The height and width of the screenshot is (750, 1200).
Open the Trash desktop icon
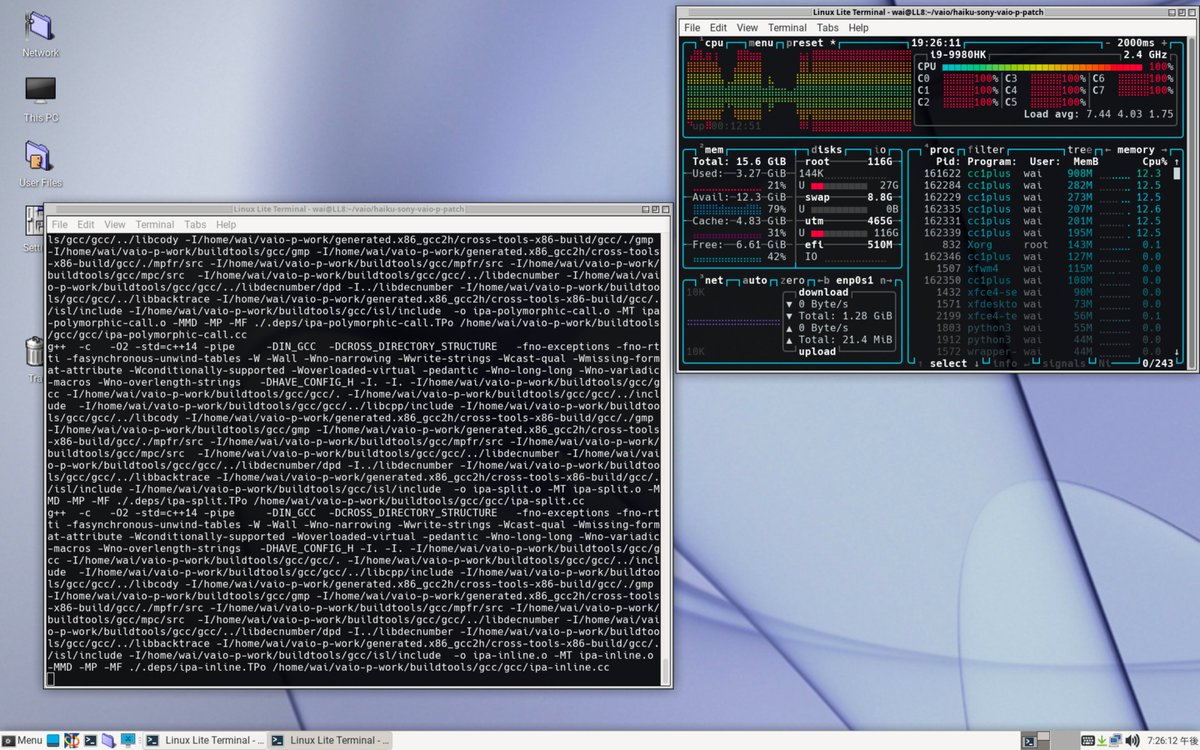pyautogui.click(x=33, y=358)
